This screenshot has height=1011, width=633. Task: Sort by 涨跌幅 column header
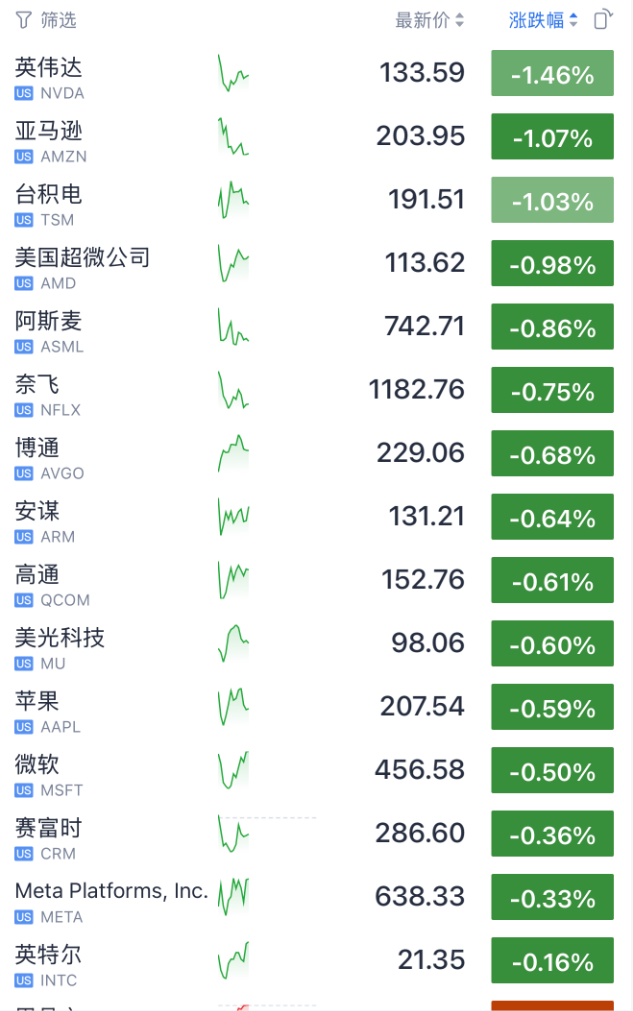[543, 20]
